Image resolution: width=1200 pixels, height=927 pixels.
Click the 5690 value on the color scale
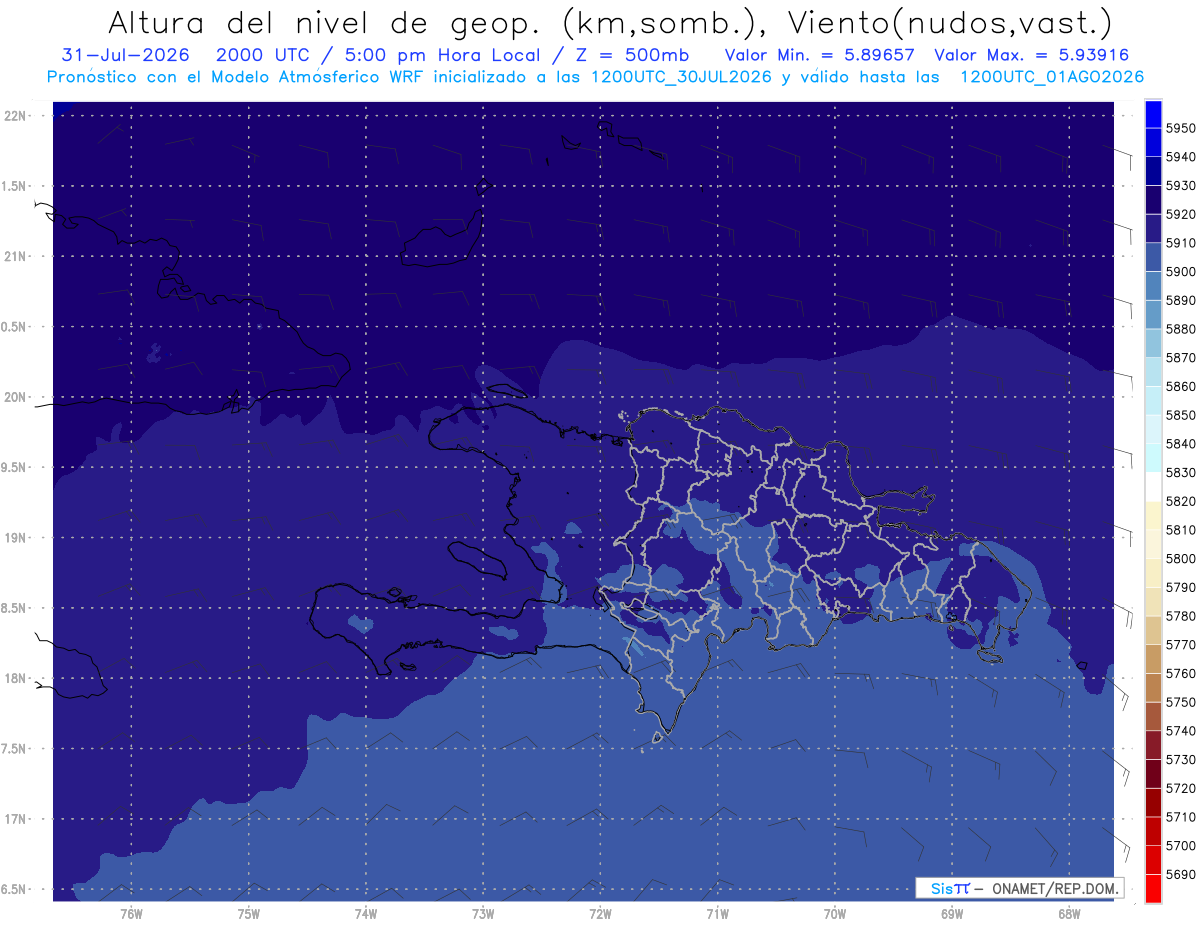tap(1180, 874)
